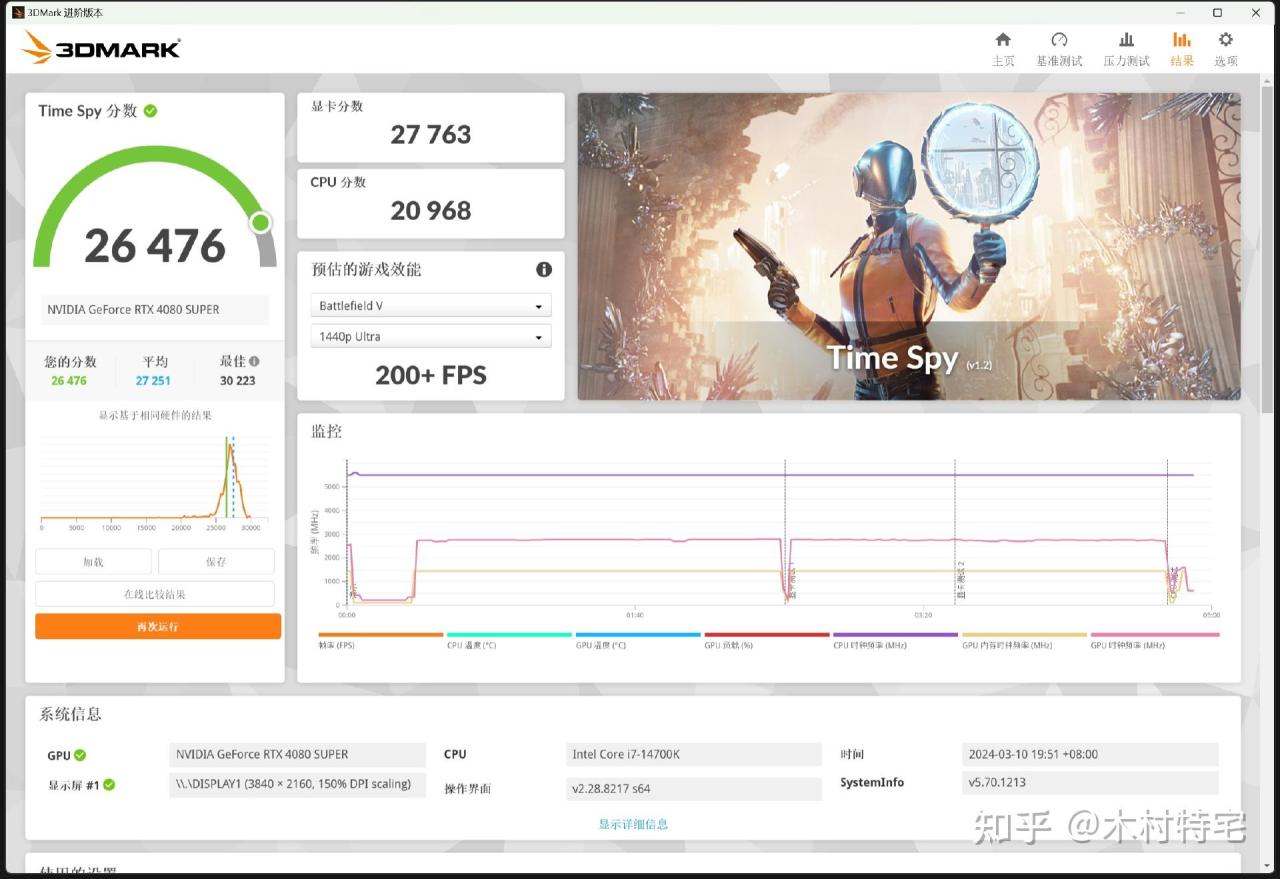Click the orange 再次运行 run again button
Screen dimensions: 1280x879
[x=158, y=626]
